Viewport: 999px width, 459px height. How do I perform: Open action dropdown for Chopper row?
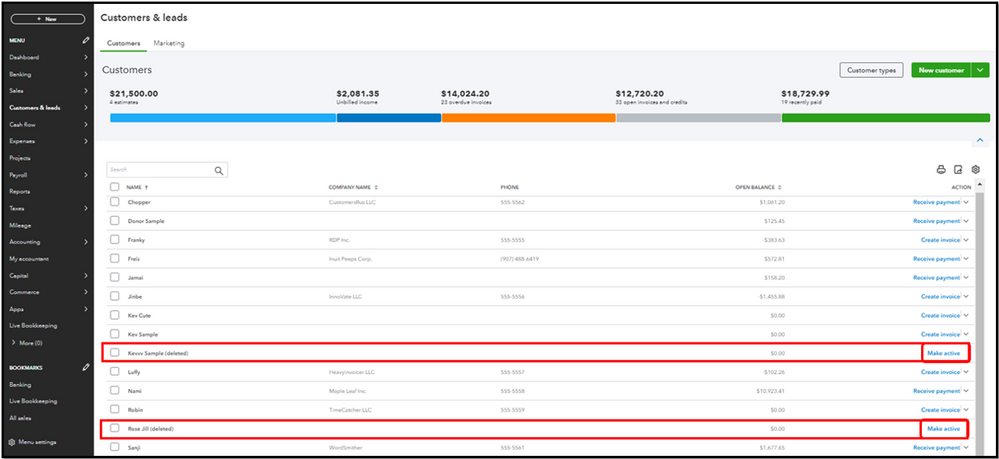[966, 202]
